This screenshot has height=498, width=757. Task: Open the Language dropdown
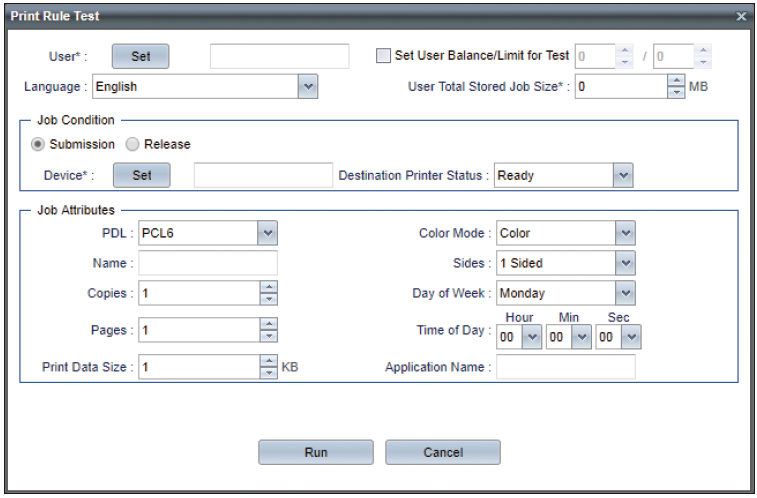pyautogui.click(x=308, y=87)
